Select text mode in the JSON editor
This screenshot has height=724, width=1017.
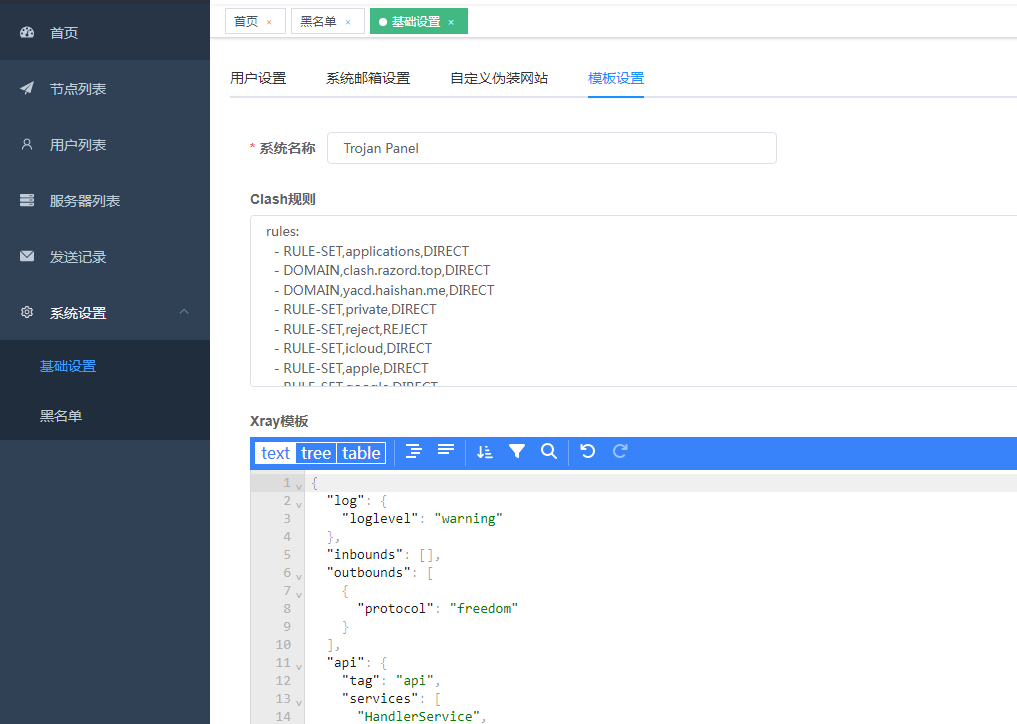(275, 453)
